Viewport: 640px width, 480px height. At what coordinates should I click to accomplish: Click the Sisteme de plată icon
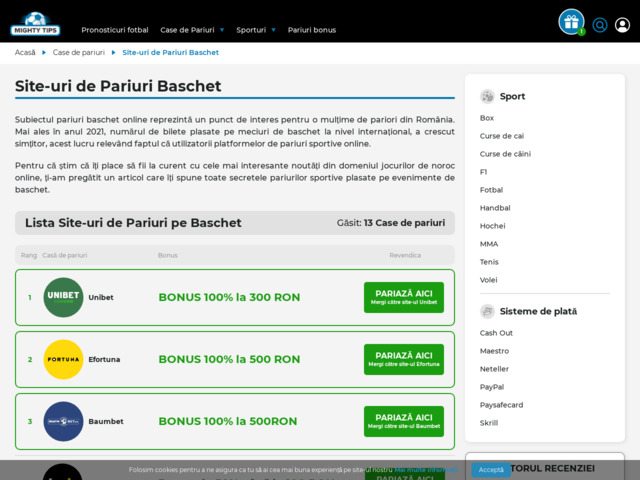pos(487,311)
